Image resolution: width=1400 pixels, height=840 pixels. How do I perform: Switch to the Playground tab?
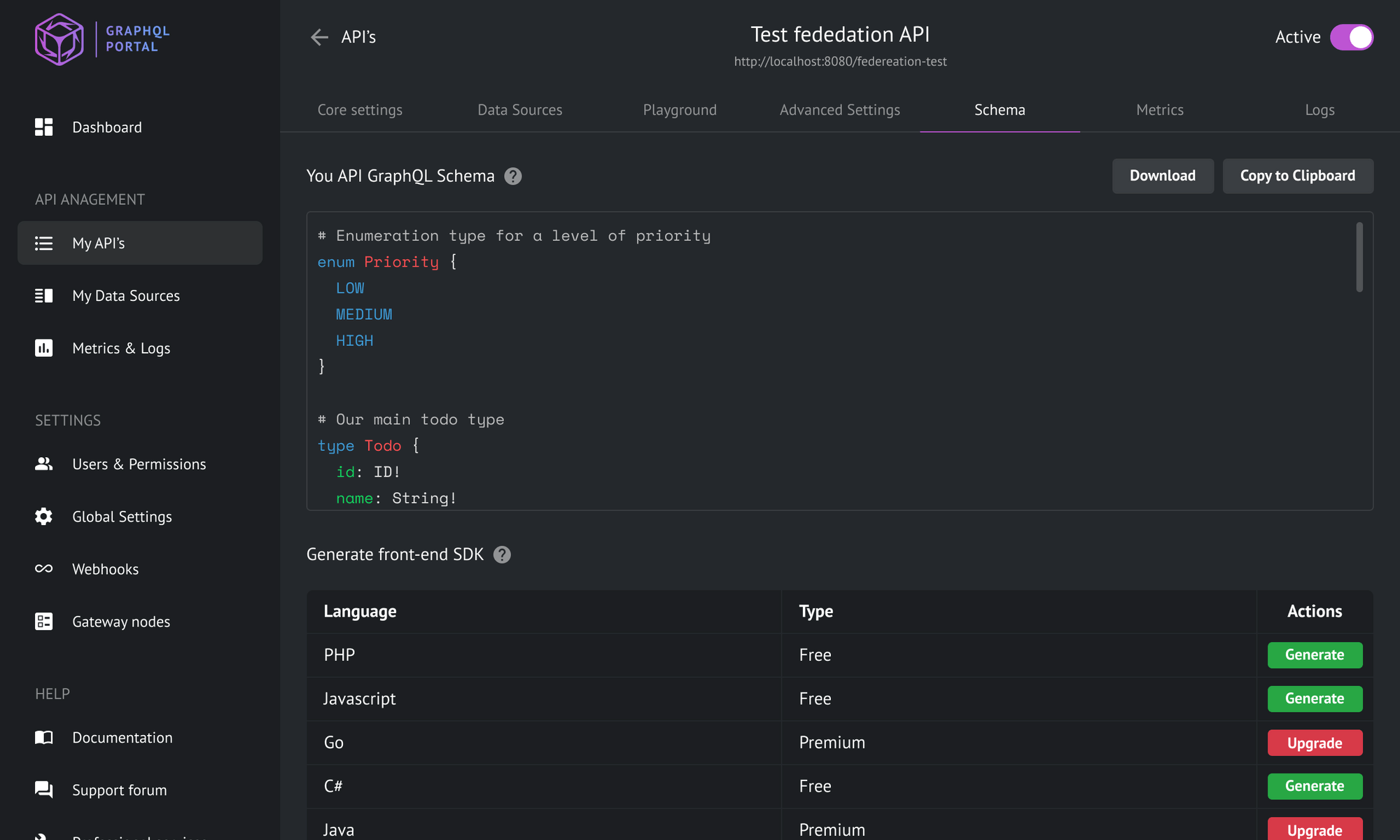(x=679, y=110)
